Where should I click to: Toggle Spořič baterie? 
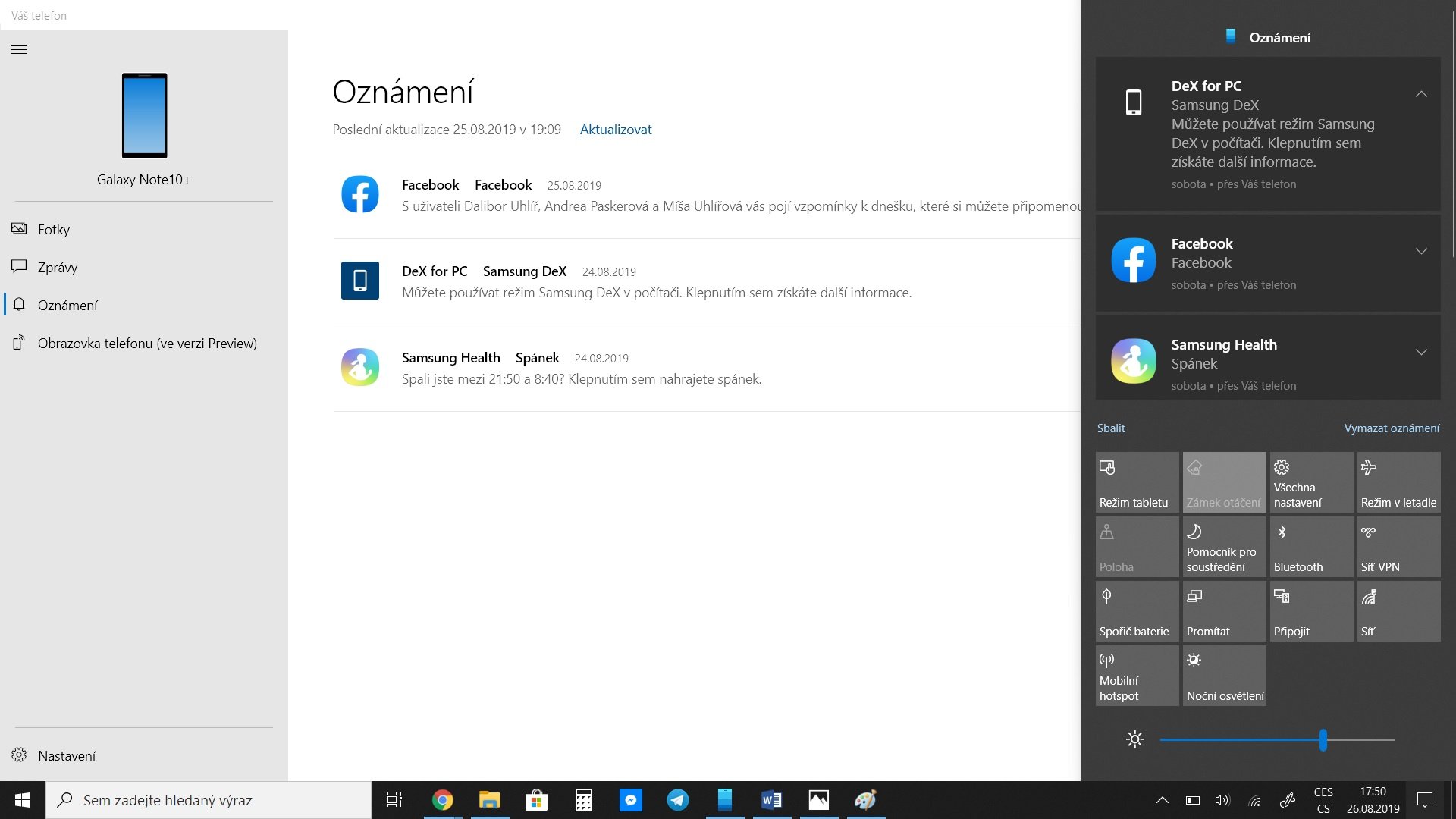pyautogui.click(x=1137, y=611)
